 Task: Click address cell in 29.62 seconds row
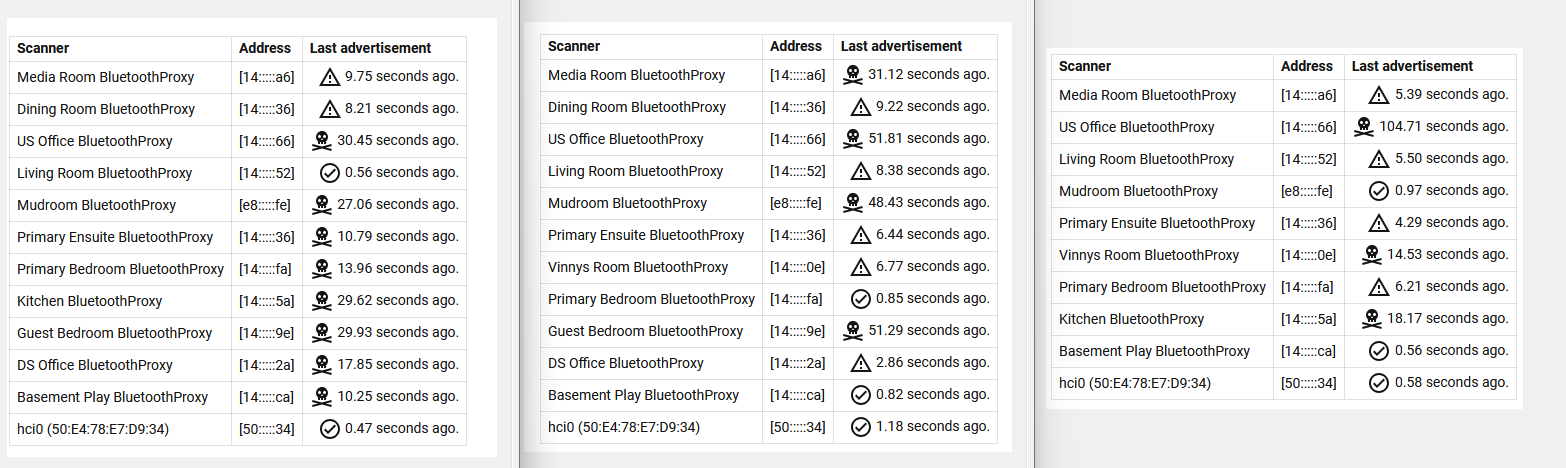266,301
